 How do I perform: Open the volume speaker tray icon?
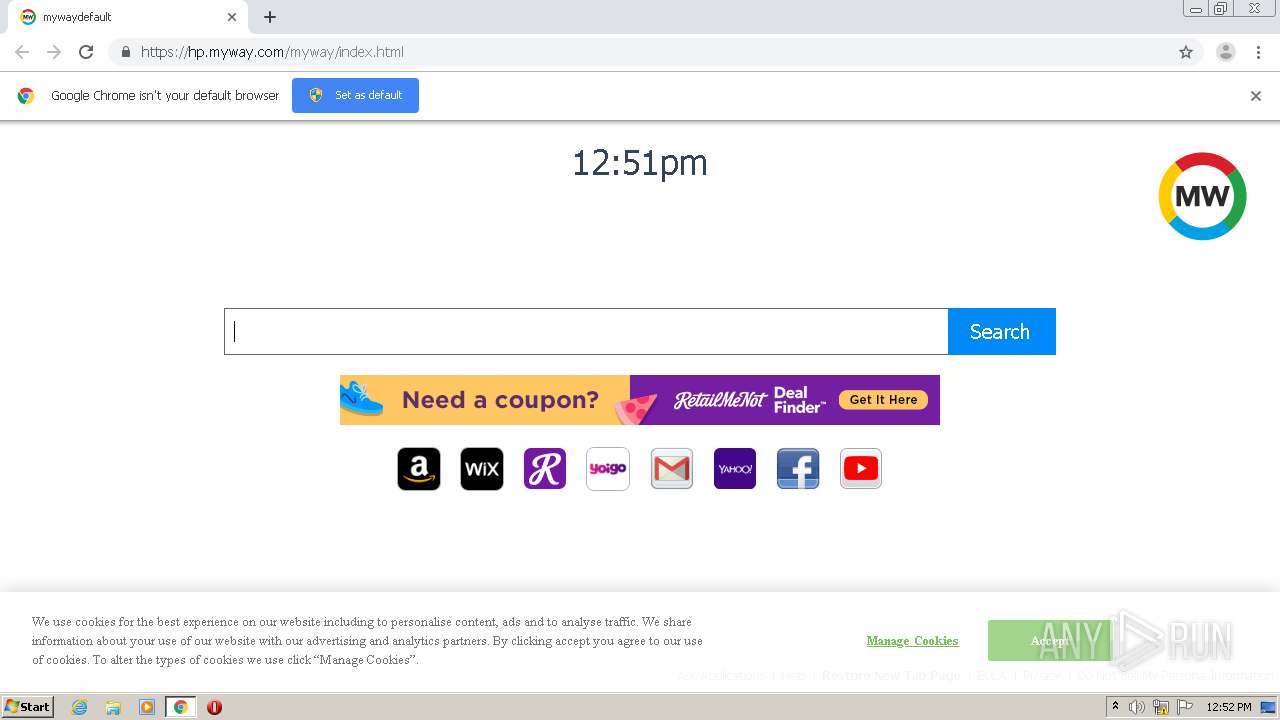pyautogui.click(x=1137, y=707)
